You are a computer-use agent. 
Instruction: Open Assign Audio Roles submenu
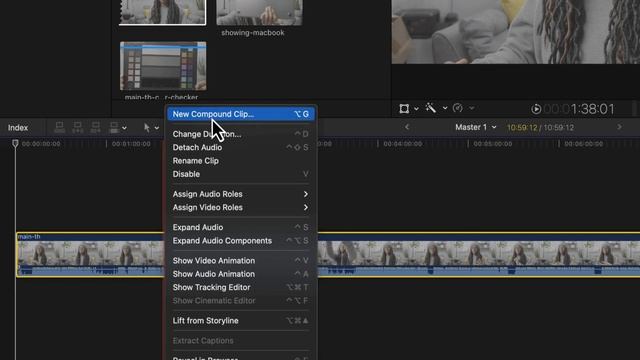pos(241,194)
